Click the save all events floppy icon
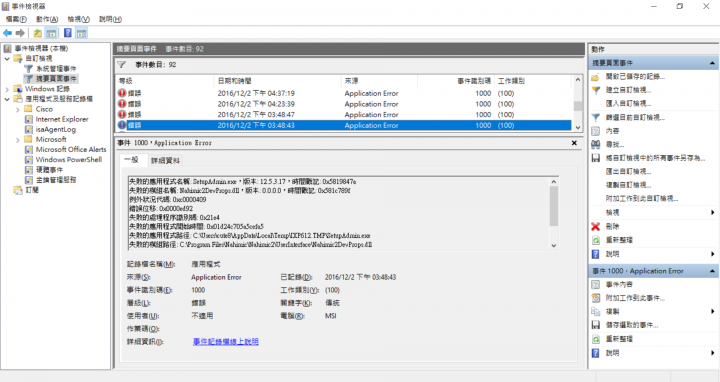Viewport: 720px width, 382px height. pyautogui.click(x=596, y=158)
